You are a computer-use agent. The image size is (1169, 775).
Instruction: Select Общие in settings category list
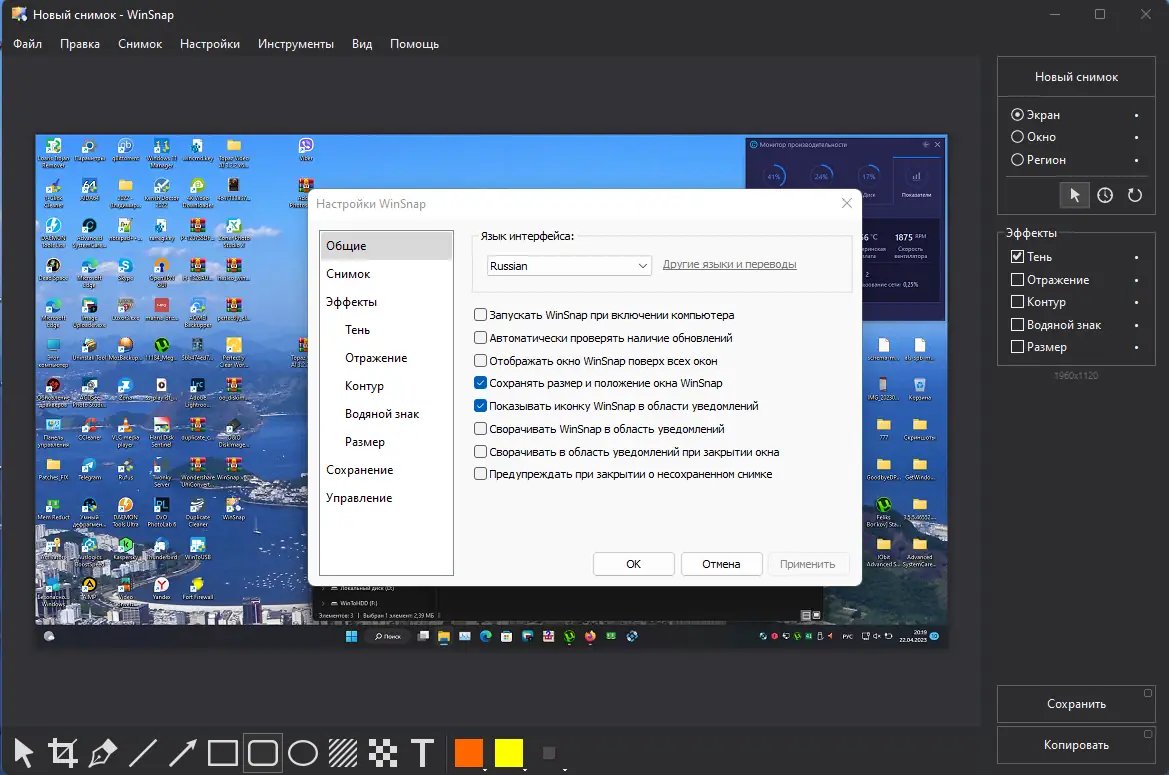click(386, 246)
